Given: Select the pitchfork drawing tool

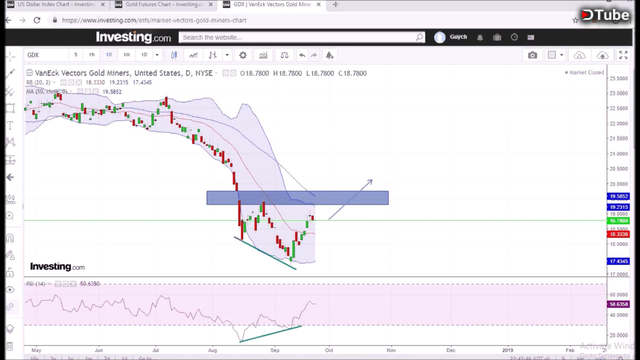Looking at the screenshot, I should [11, 91].
